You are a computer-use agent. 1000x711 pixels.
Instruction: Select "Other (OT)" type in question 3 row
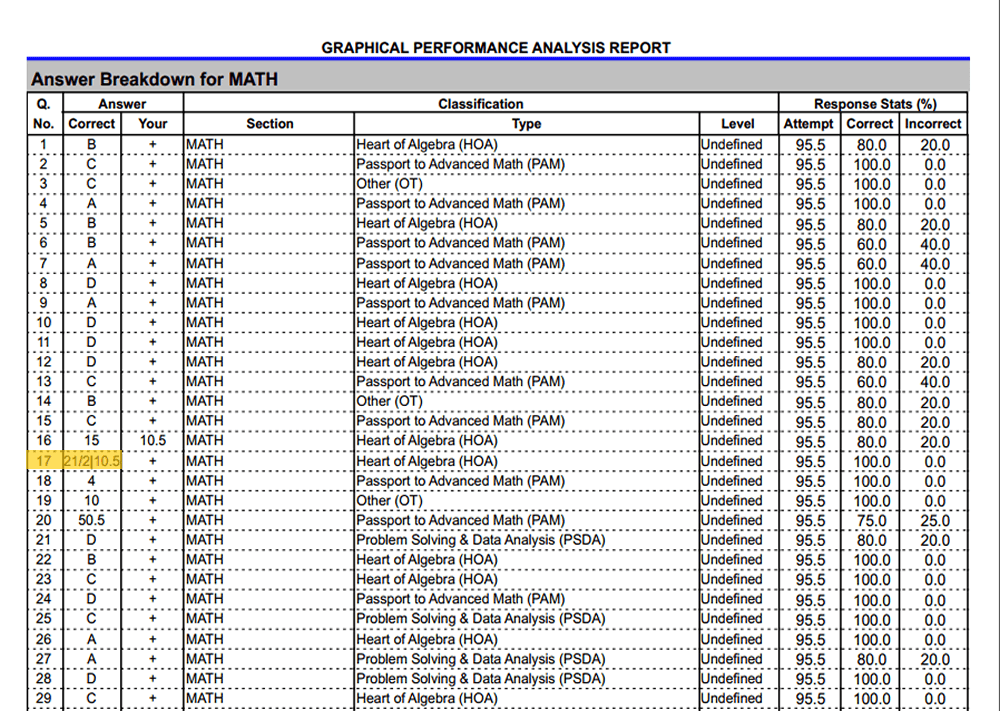tap(389, 184)
